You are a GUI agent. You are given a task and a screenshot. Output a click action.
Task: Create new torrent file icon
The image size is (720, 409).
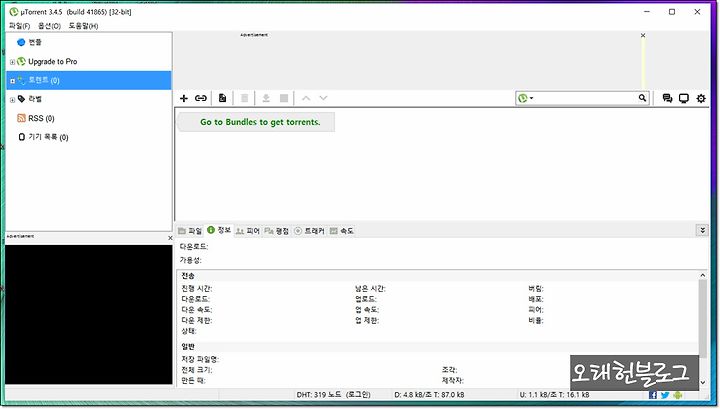[x=223, y=98]
